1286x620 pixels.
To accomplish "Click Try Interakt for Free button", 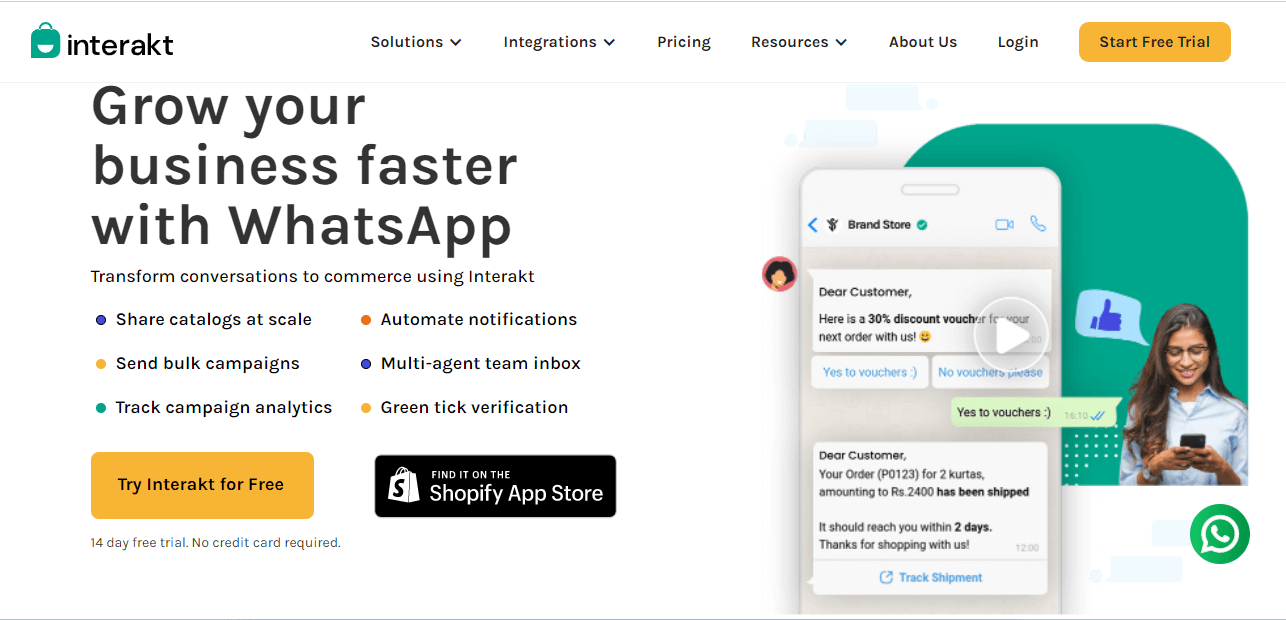I will (202, 485).
